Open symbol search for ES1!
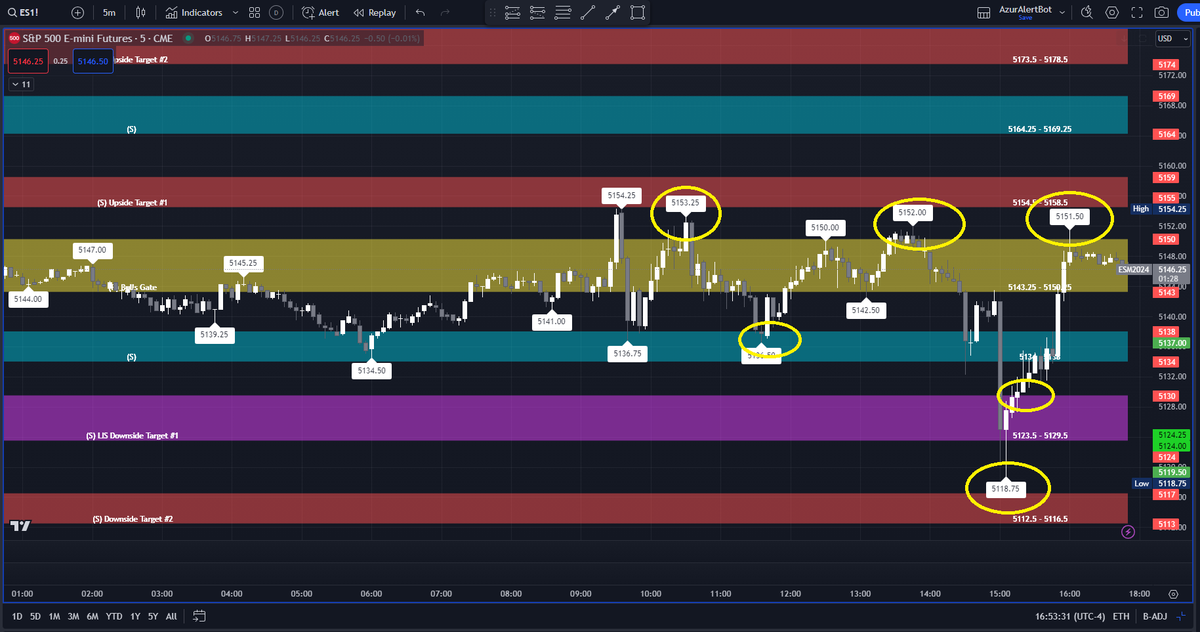The height and width of the screenshot is (632, 1200). tap(24, 13)
